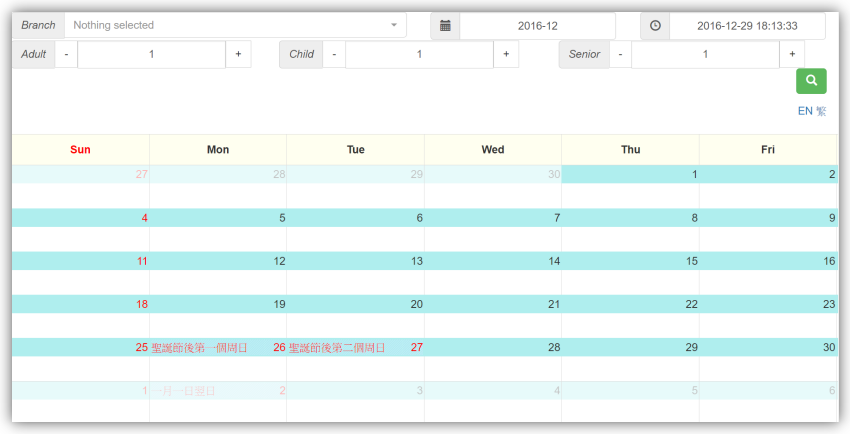Decrease the Senior count with minus
Viewport: 850px width, 434px height.
pos(620,54)
